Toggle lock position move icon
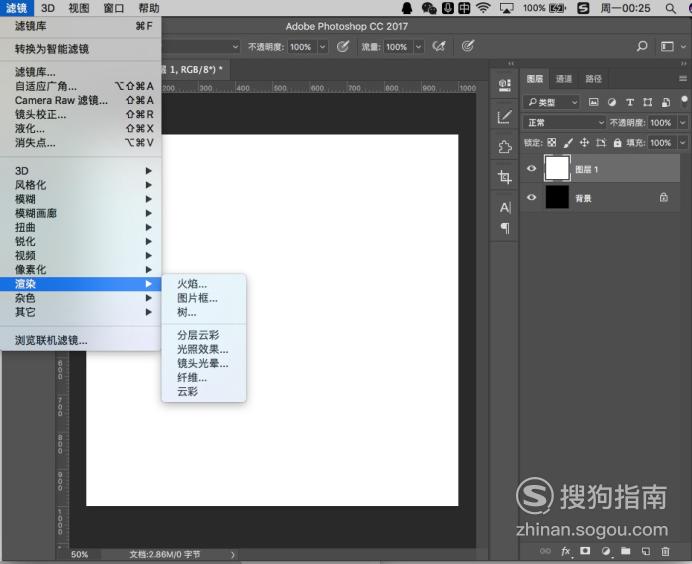This screenshot has width=692, height=564. (584, 143)
